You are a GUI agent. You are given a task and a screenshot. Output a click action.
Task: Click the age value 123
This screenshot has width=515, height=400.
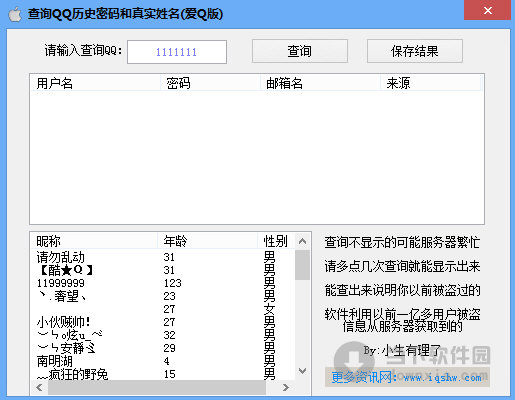(x=172, y=283)
